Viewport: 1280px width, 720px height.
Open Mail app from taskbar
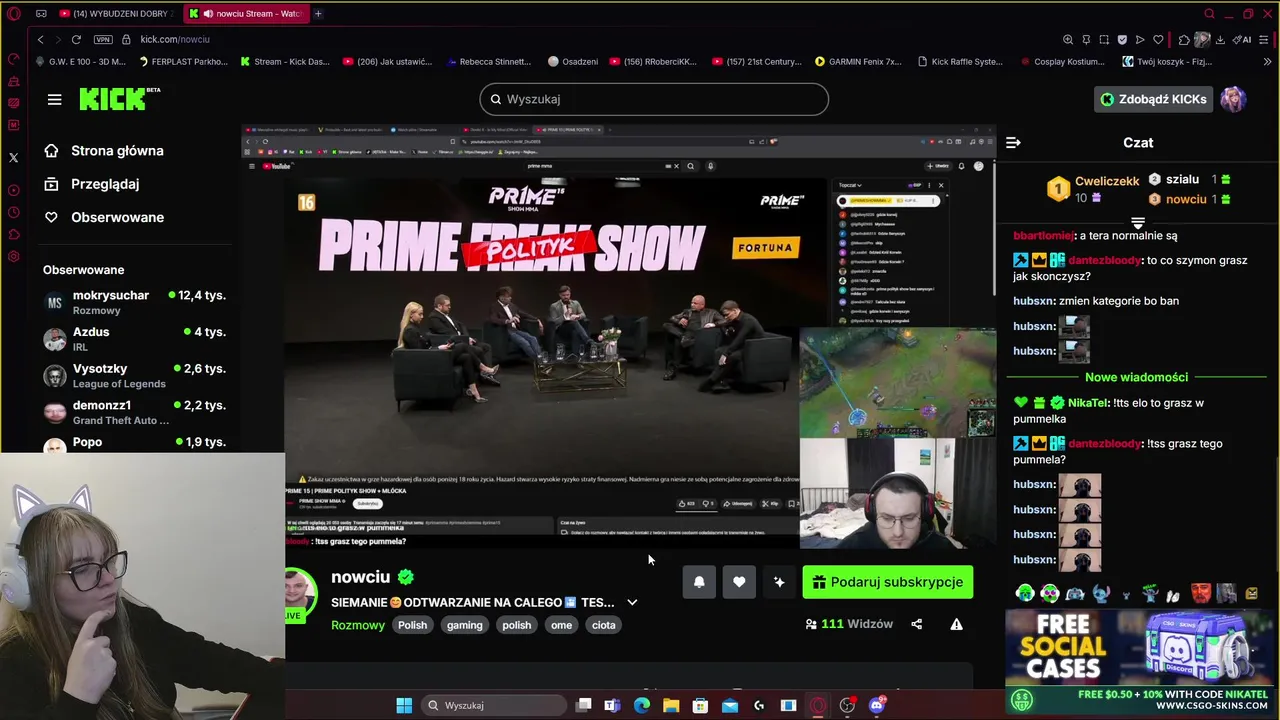pos(730,705)
